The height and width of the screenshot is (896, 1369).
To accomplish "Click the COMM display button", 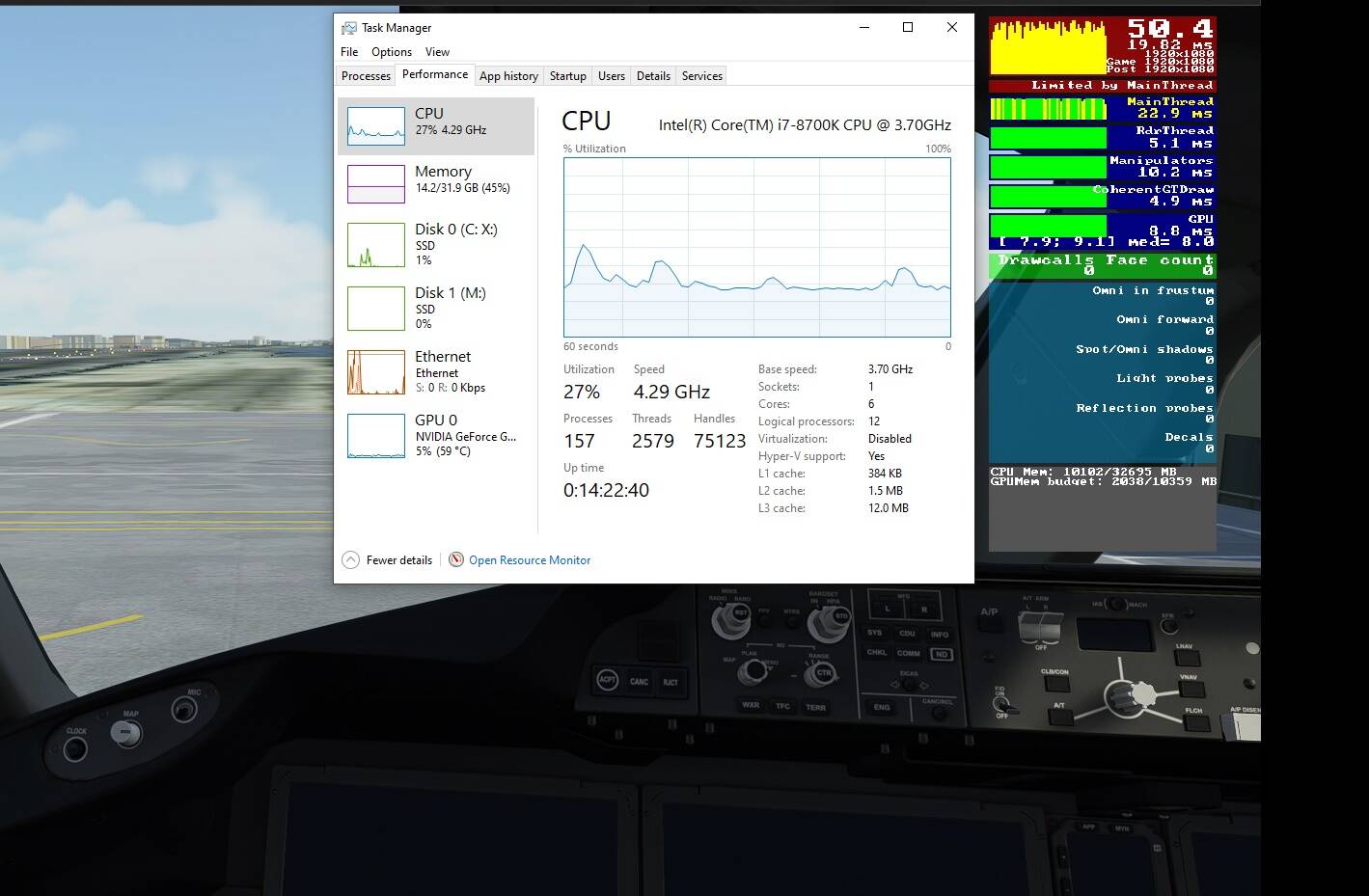I will (909, 654).
